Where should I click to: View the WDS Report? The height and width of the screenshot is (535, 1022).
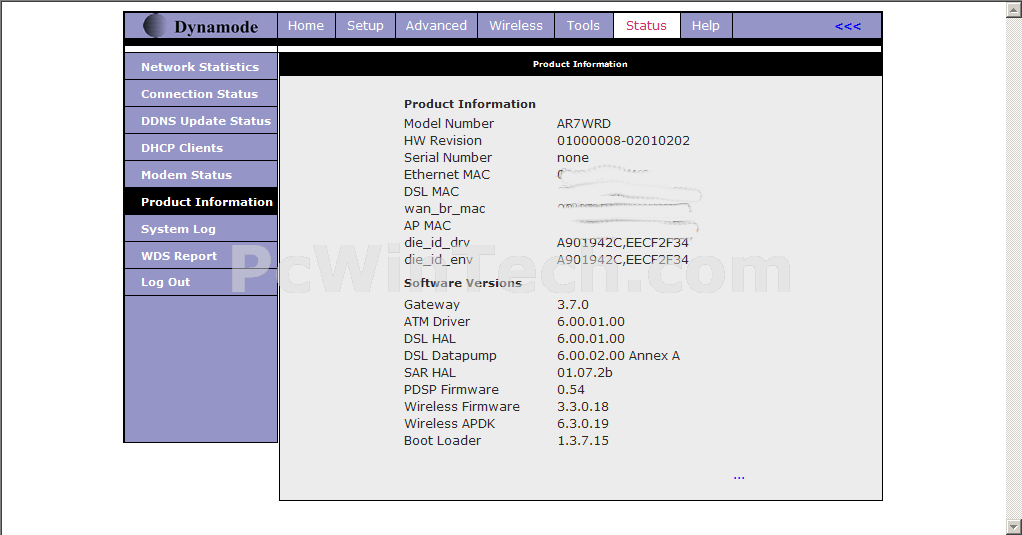201,255
